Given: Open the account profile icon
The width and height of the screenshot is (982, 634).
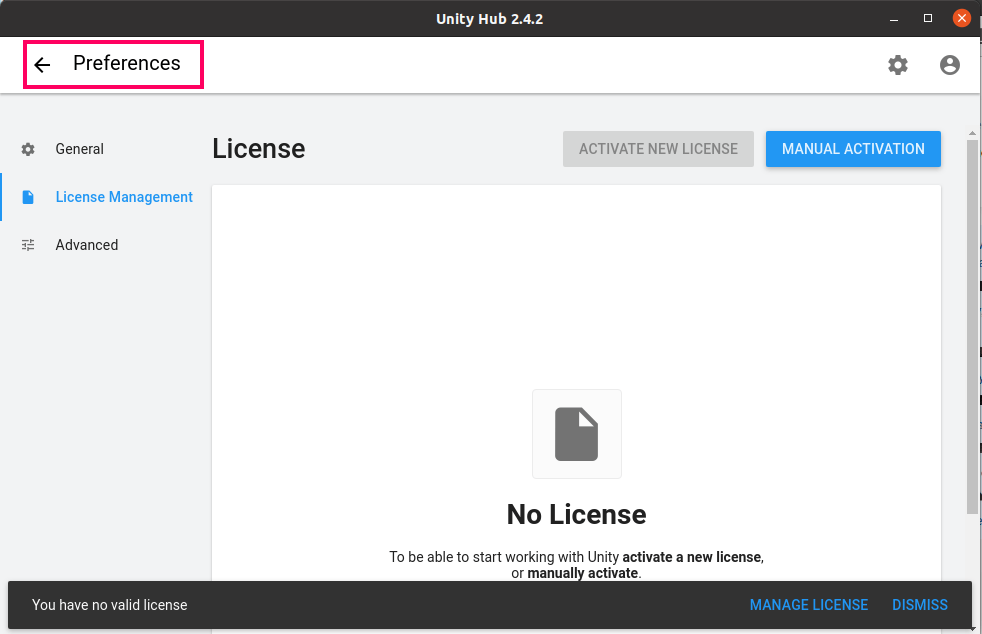Looking at the screenshot, I should 949,65.
